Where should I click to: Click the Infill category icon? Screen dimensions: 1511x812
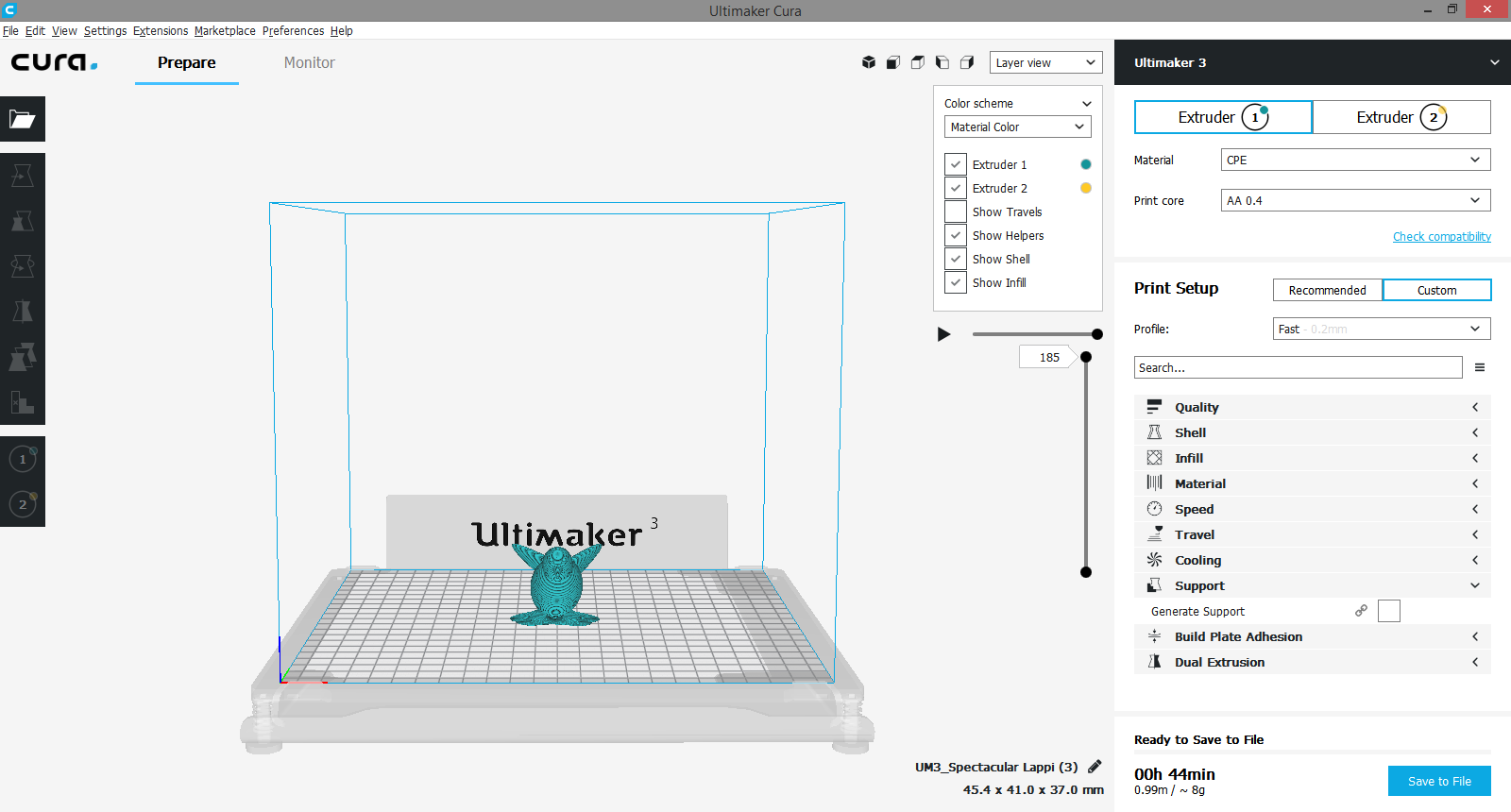click(x=1154, y=458)
